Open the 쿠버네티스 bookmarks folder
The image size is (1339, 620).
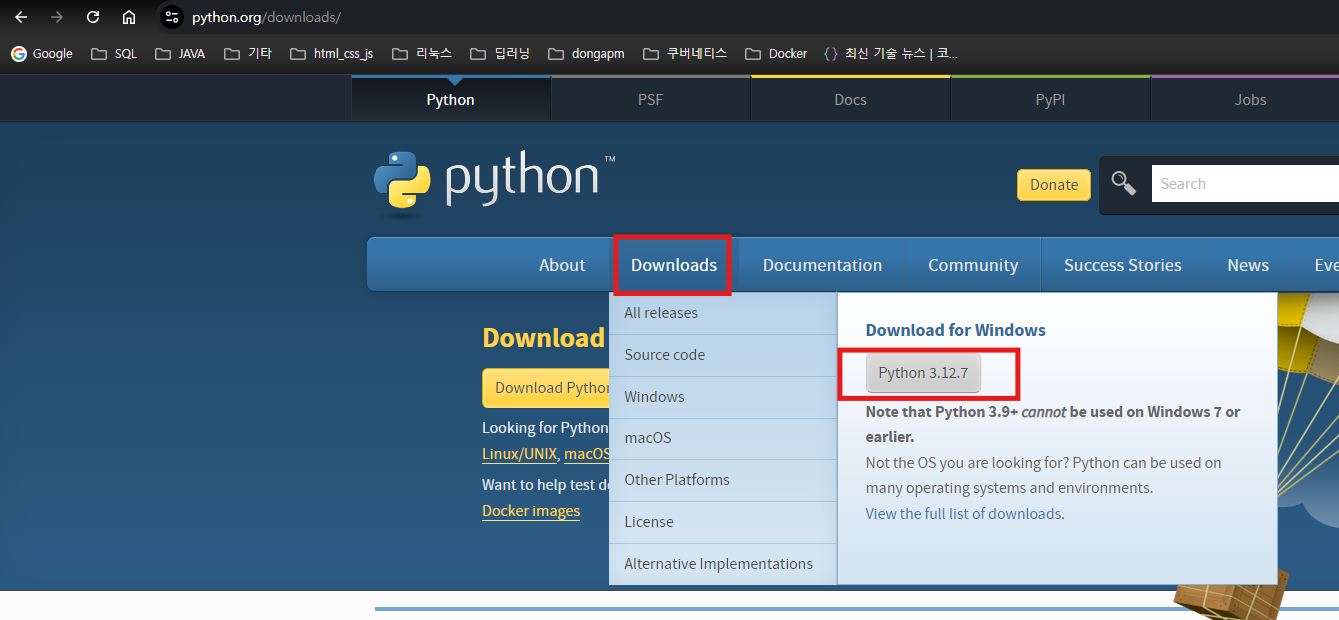tap(685, 54)
